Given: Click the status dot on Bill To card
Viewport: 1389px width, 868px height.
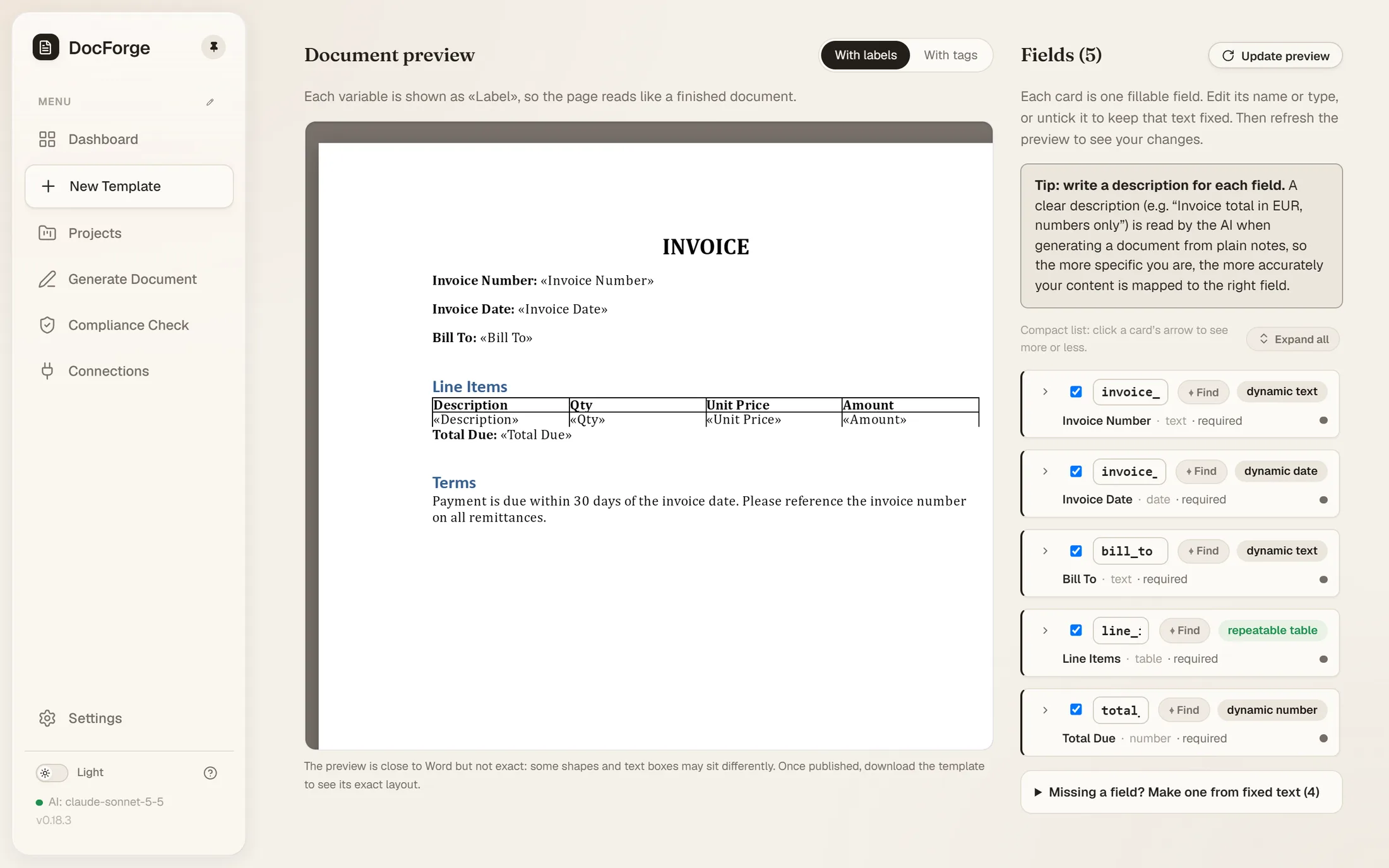Looking at the screenshot, I should pyautogui.click(x=1323, y=580).
